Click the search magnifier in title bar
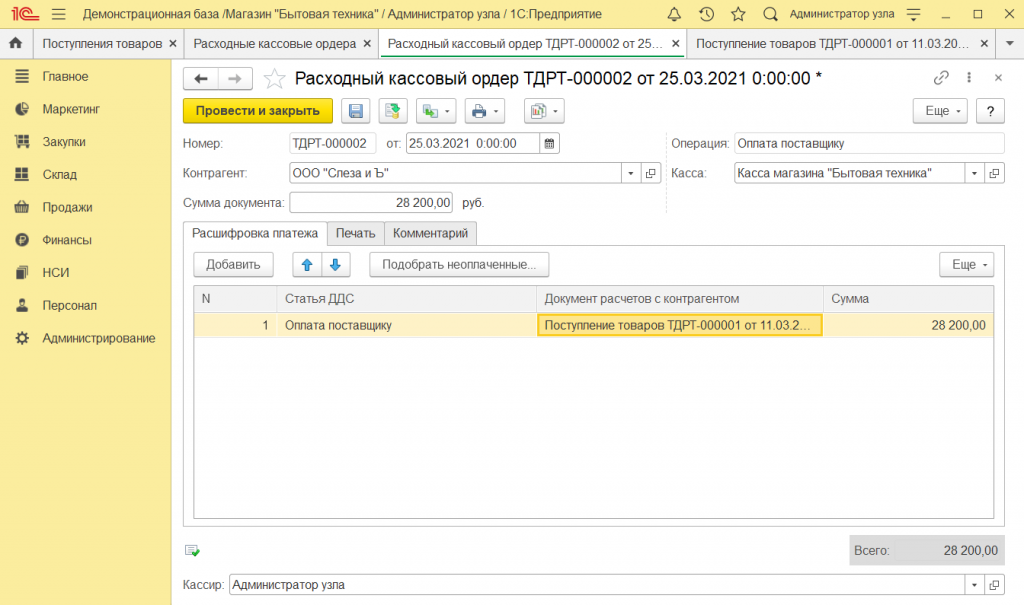The width and height of the screenshot is (1024, 605). pyautogui.click(x=770, y=14)
